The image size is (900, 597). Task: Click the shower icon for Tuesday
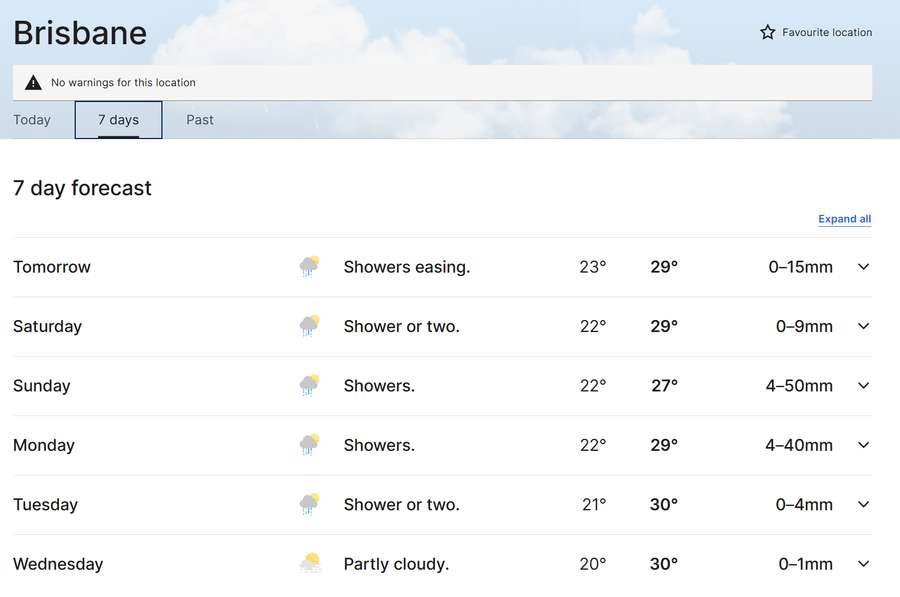309,504
